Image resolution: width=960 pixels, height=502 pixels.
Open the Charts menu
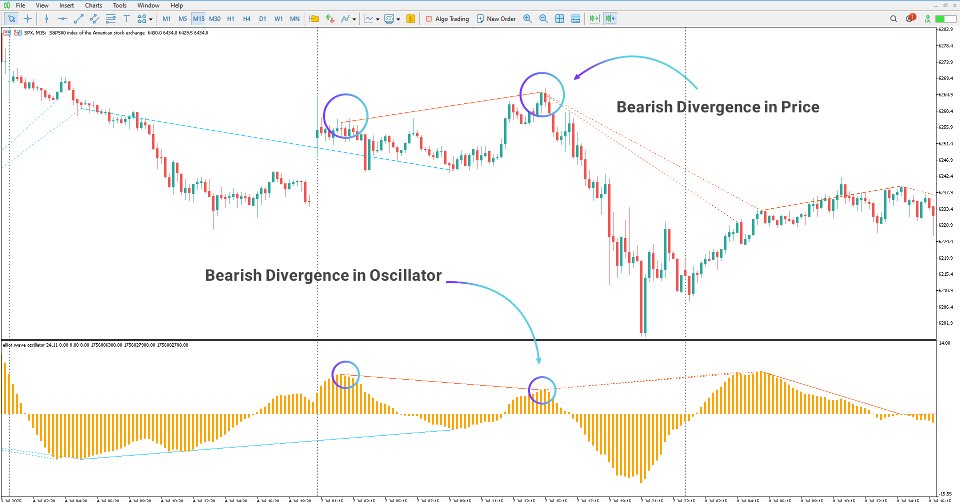pyautogui.click(x=93, y=6)
